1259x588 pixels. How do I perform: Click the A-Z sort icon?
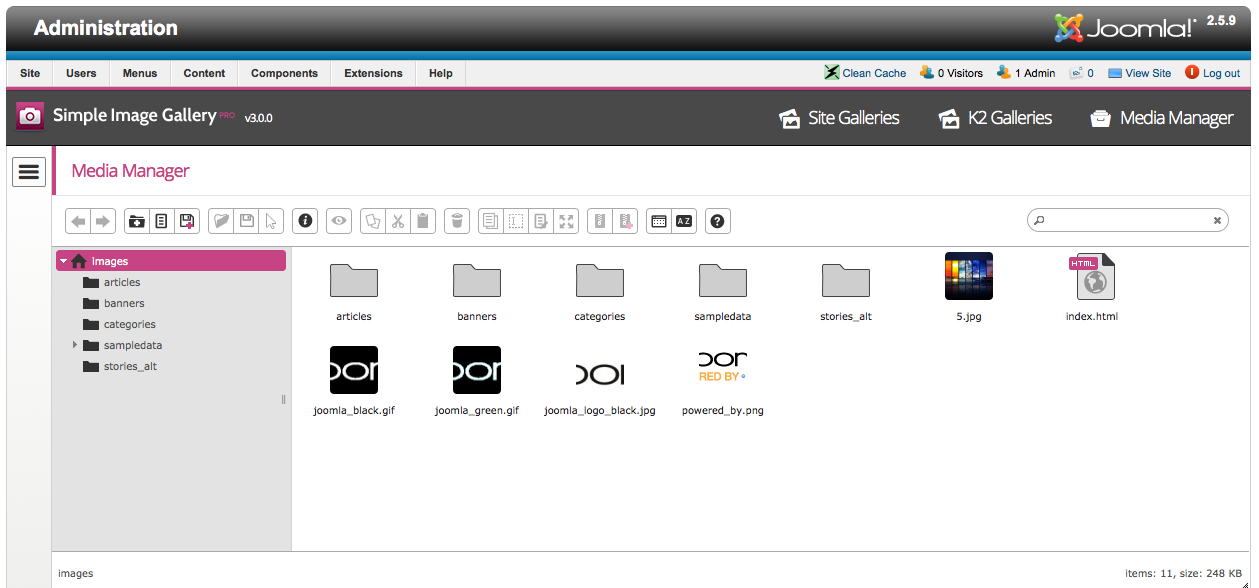(x=684, y=221)
